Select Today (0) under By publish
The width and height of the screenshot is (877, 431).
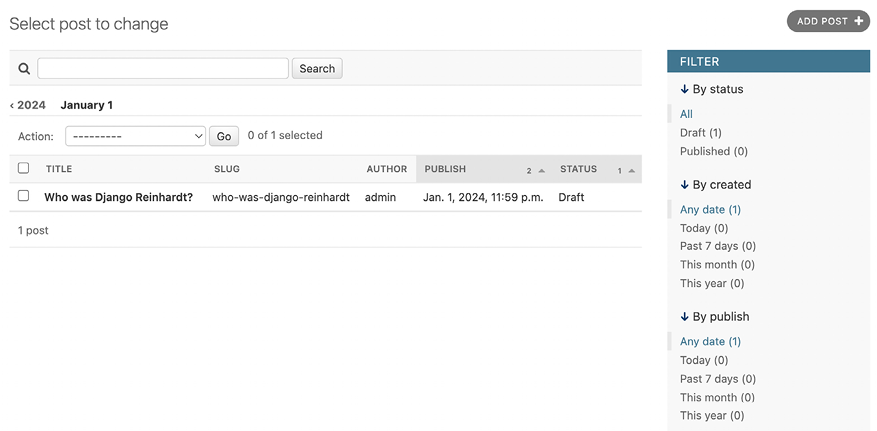click(x=704, y=360)
